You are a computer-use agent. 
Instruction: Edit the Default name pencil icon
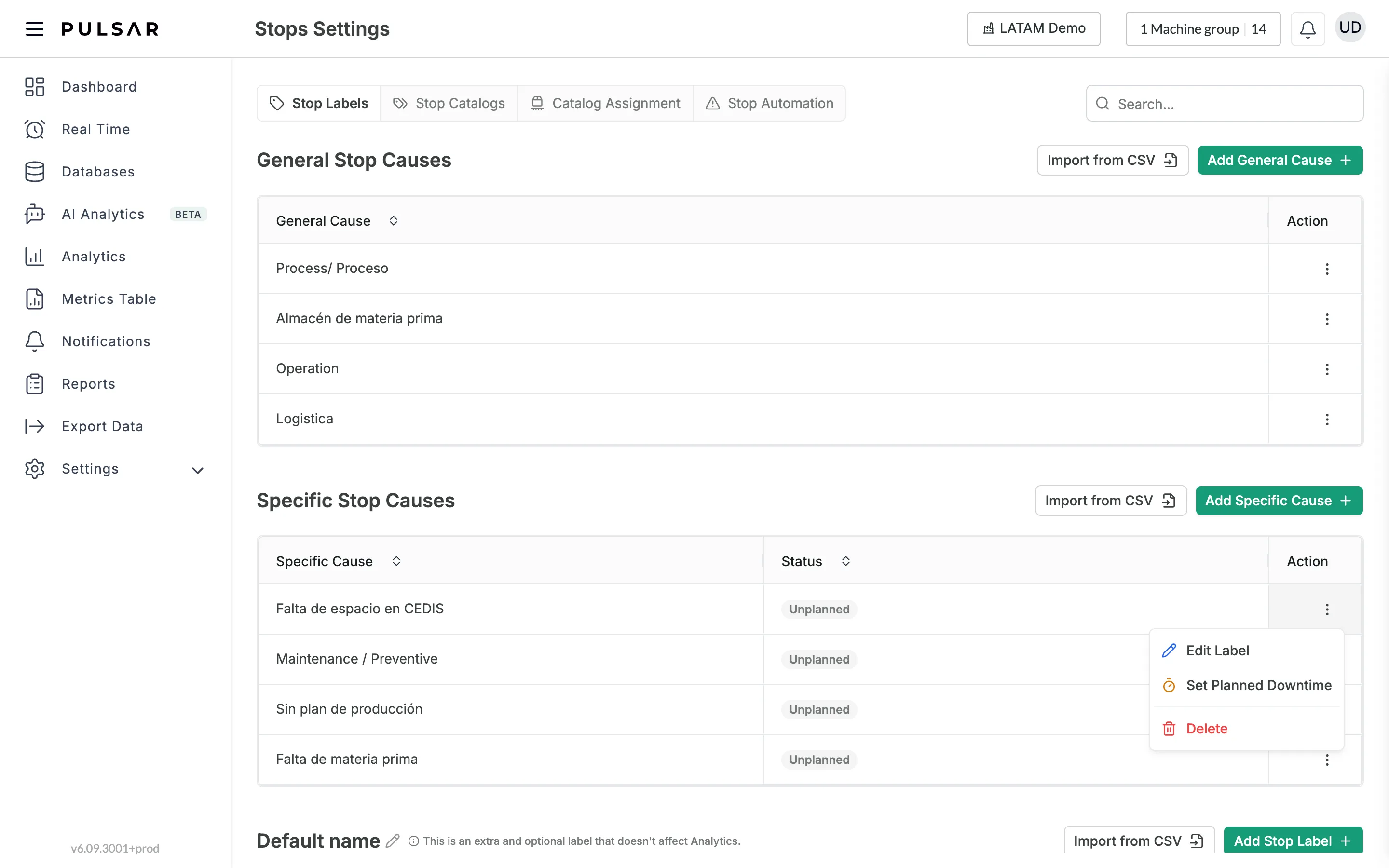(x=393, y=841)
